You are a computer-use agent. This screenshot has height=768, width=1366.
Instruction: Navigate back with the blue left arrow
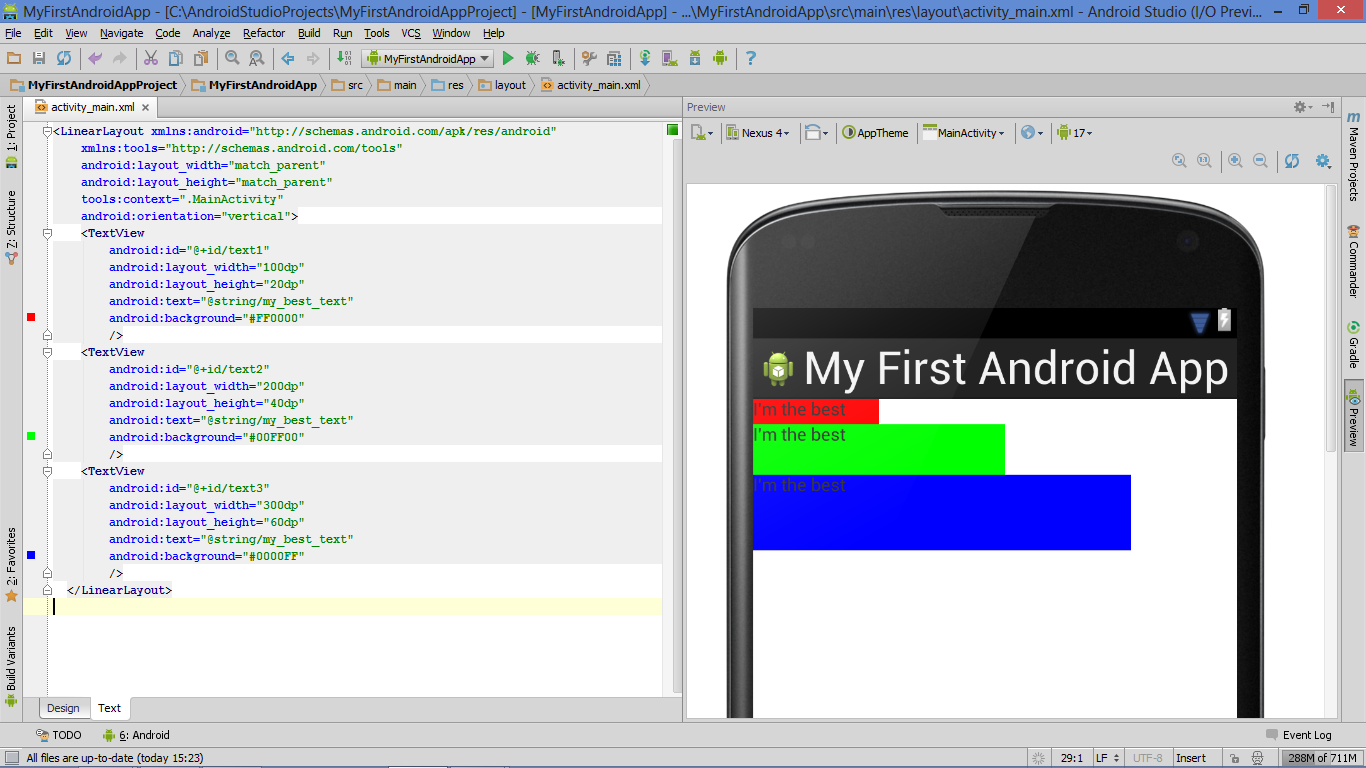288,59
